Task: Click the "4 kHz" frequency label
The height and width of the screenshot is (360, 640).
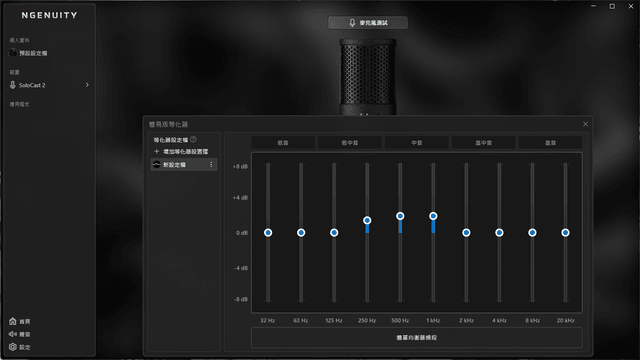Action: (499, 320)
